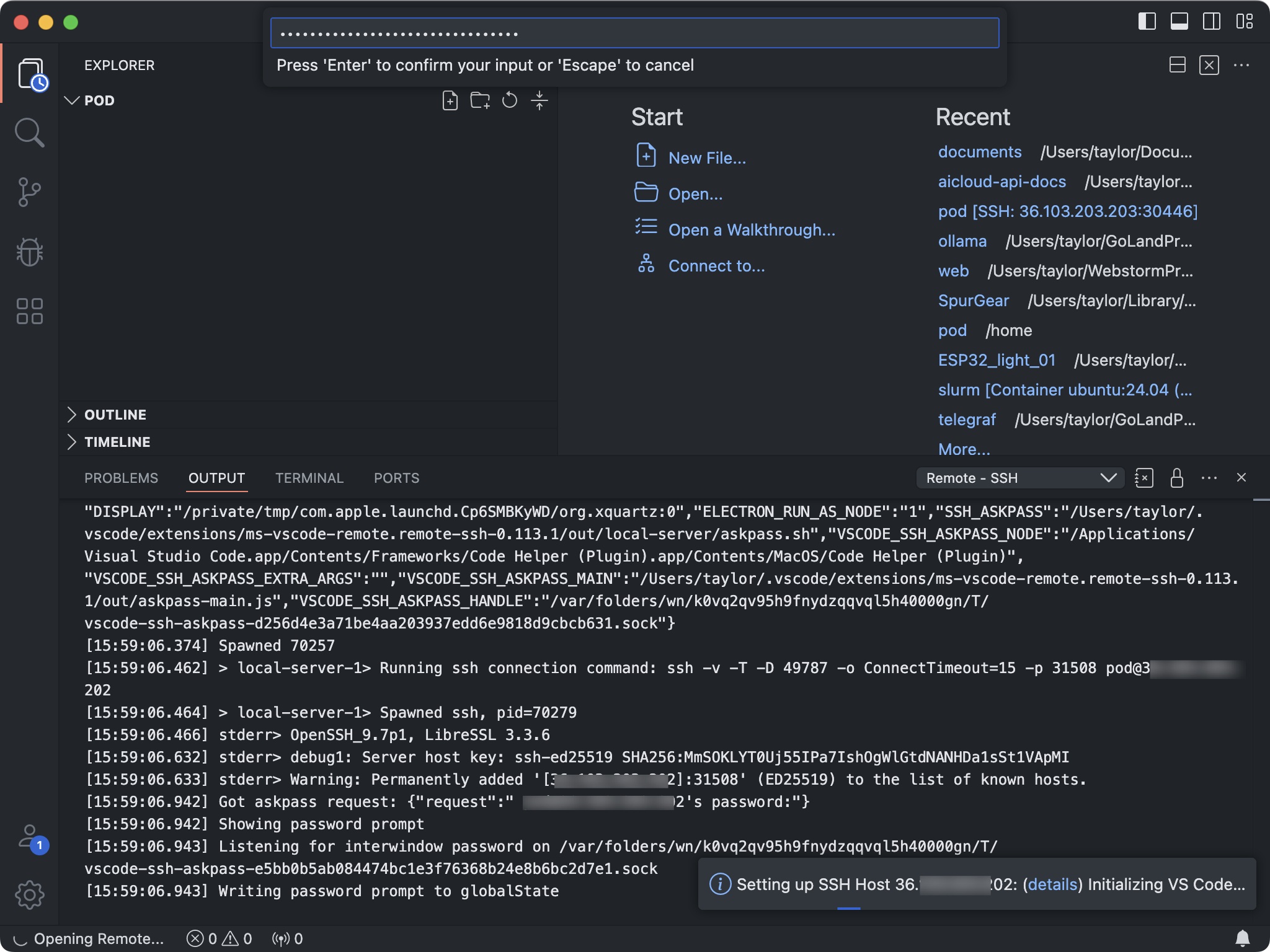Toggle Panel layout icon in title bar
Viewport: 1270px width, 952px height.
(x=1179, y=22)
